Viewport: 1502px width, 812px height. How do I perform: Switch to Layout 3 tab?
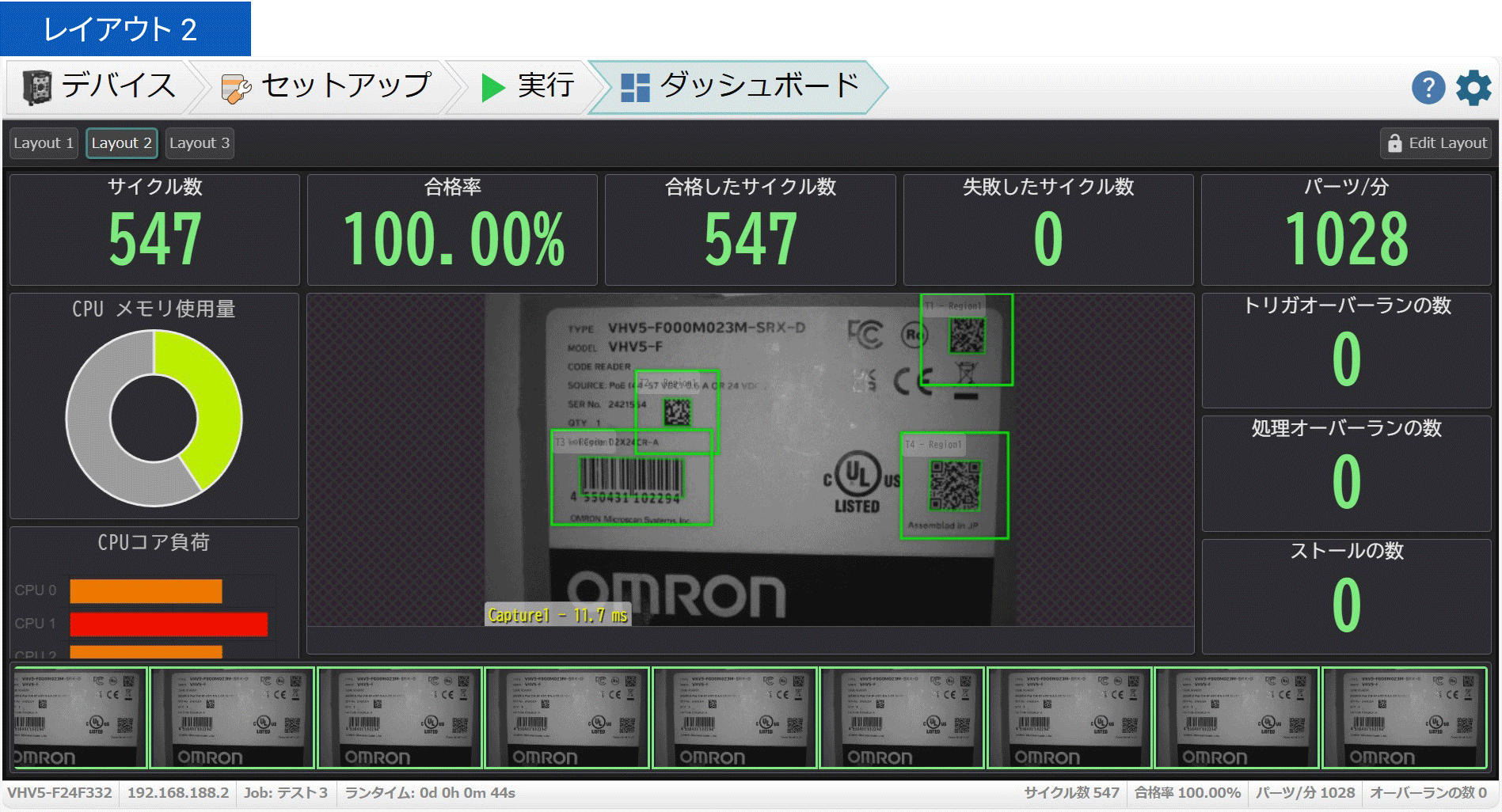tap(200, 143)
